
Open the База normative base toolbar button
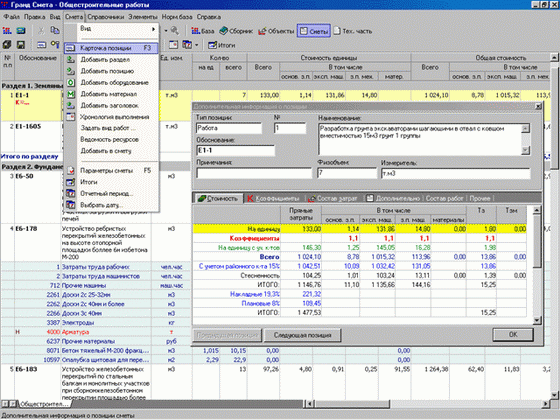pyautogui.click(x=202, y=31)
